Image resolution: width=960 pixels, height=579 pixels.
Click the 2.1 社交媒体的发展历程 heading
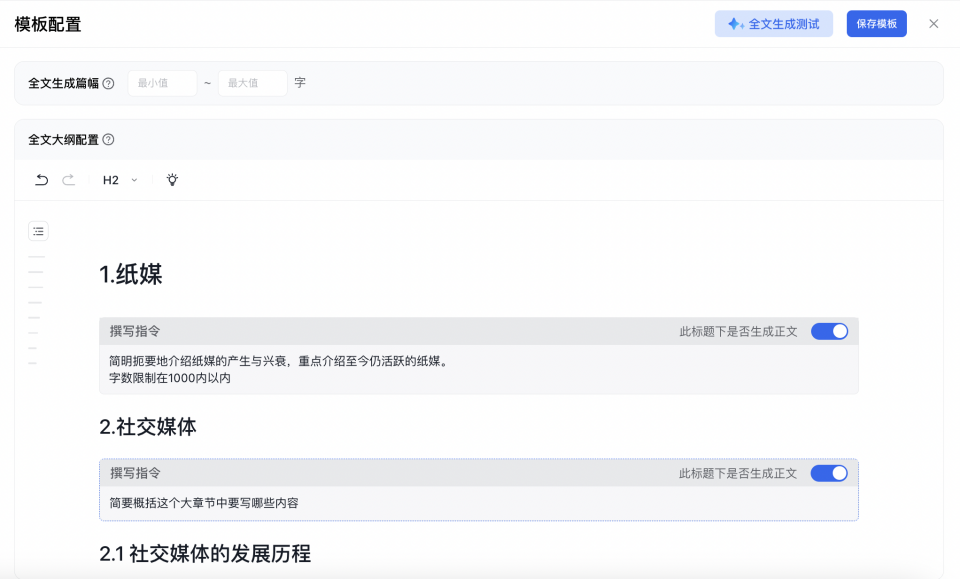(205, 554)
